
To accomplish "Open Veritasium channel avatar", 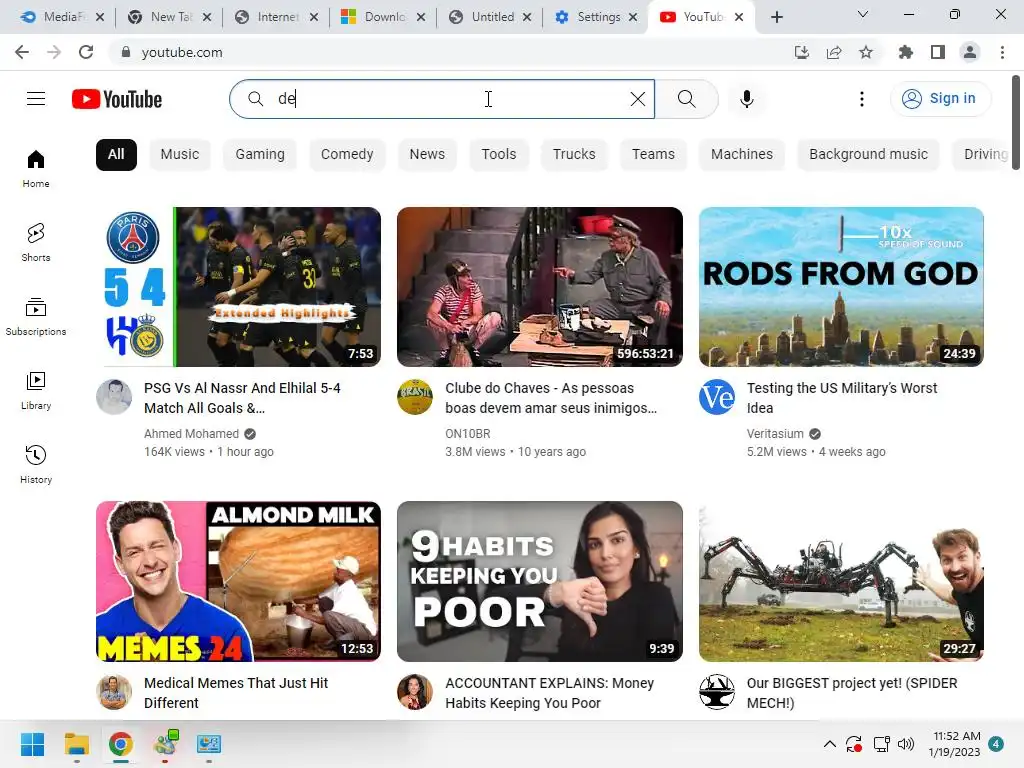I will point(717,397).
